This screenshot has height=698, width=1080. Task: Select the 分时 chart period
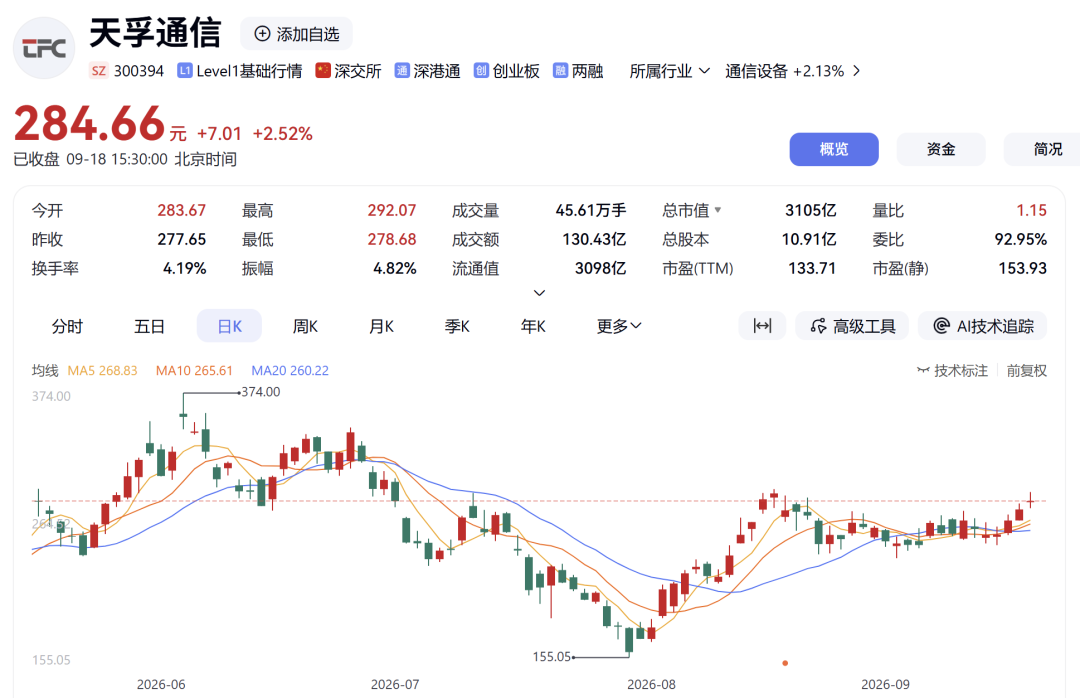click(67, 327)
